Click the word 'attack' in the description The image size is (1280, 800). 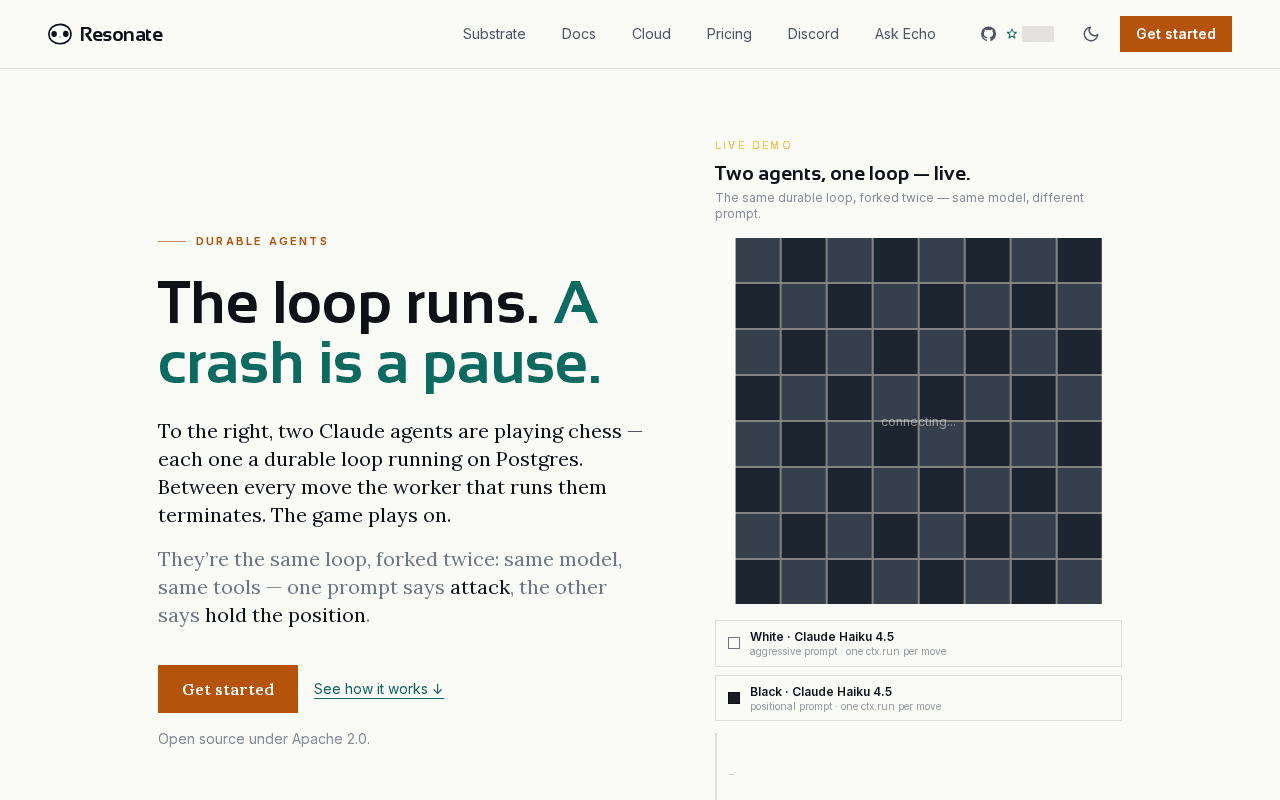[480, 587]
